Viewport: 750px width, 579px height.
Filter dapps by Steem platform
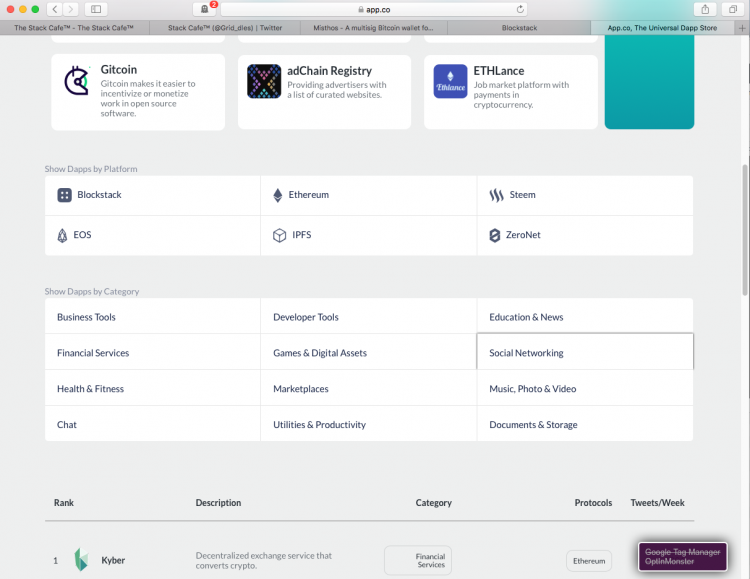pos(585,195)
